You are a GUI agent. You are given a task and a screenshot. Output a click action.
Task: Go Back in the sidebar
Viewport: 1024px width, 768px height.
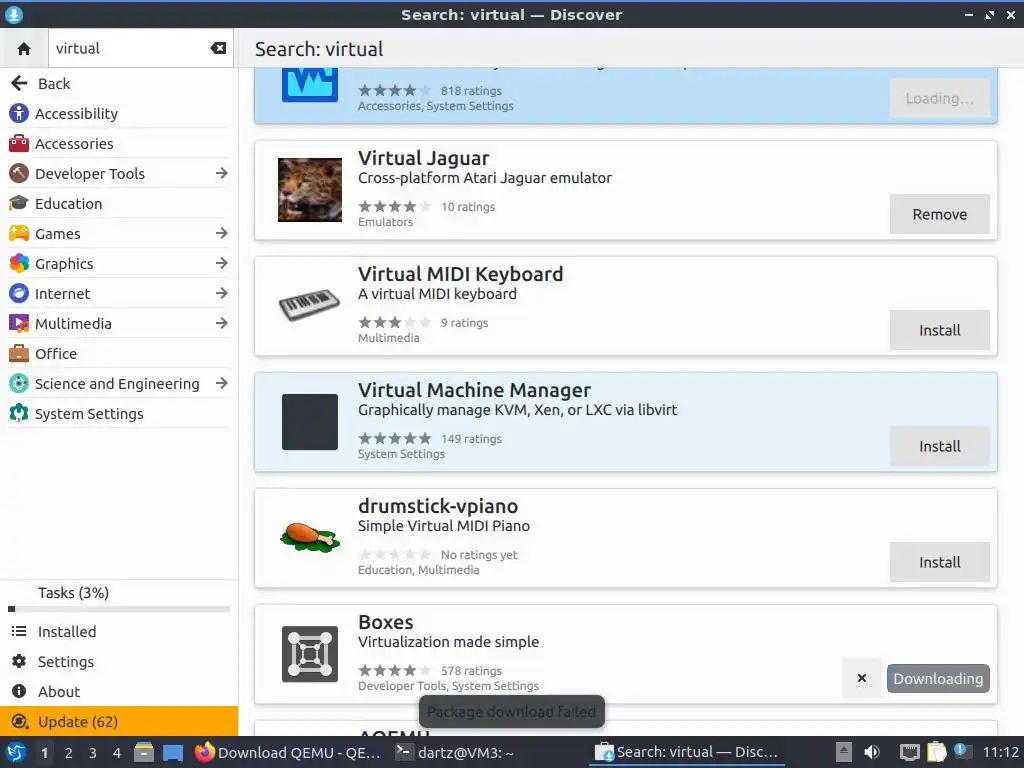click(x=119, y=84)
